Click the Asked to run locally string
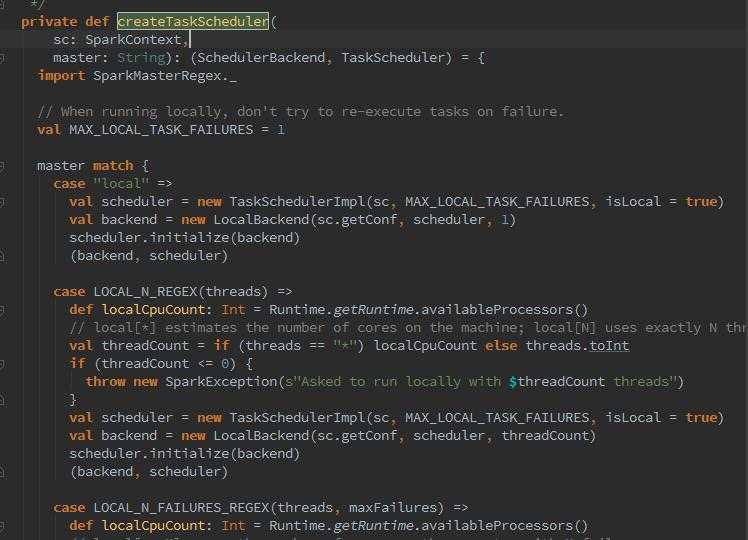The width and height of the screenshot is (748, 540). 481,382
